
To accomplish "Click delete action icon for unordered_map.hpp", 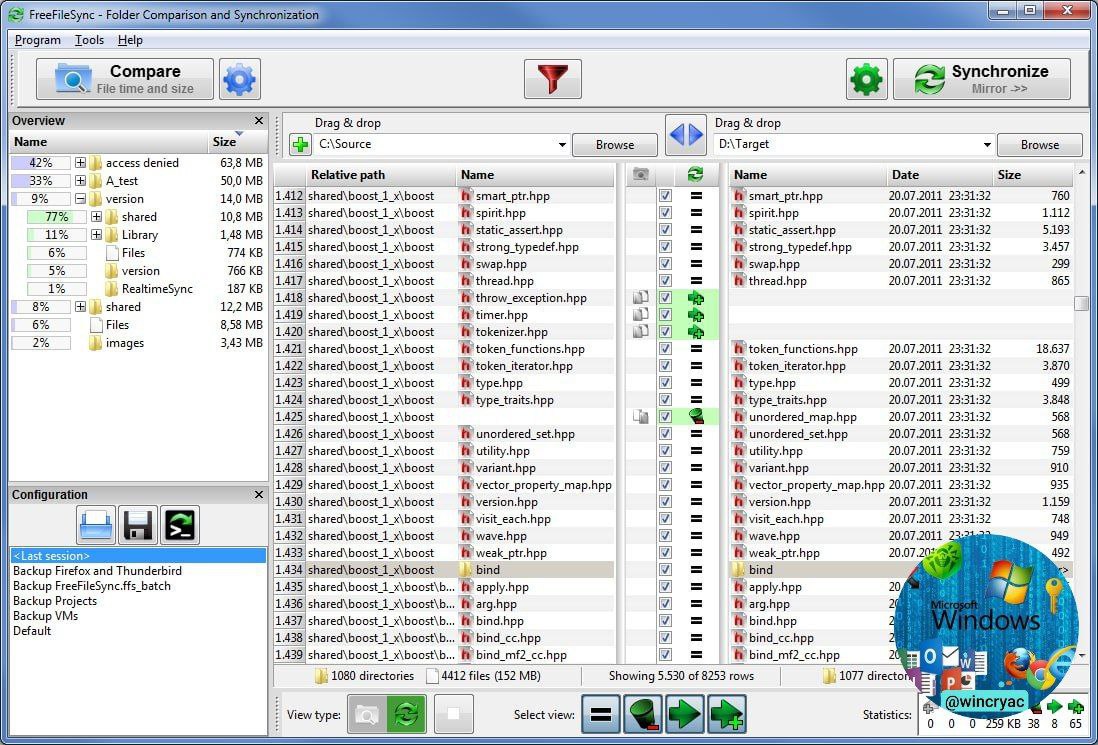I will 696,417.
